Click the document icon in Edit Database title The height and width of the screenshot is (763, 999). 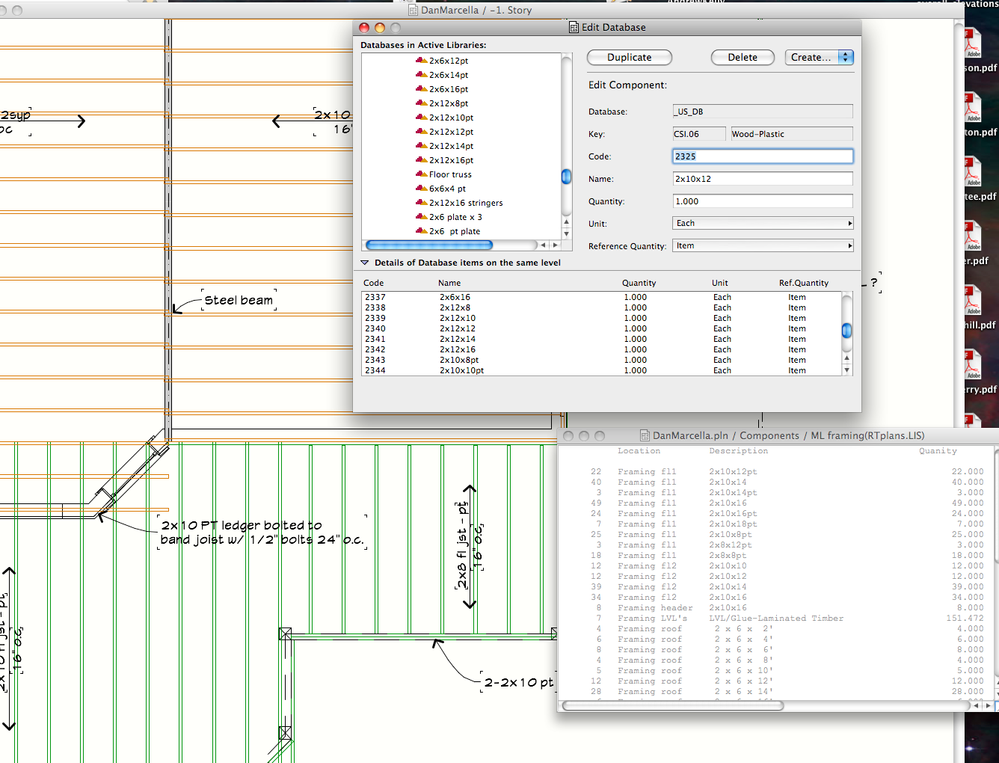(x=573, y=27)
